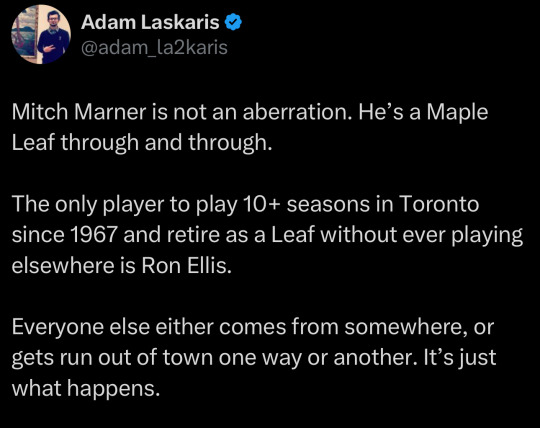Click "10+" in the second paragraph
The image size is (540, 428).
pyautogui.click(x=262, y=204)
